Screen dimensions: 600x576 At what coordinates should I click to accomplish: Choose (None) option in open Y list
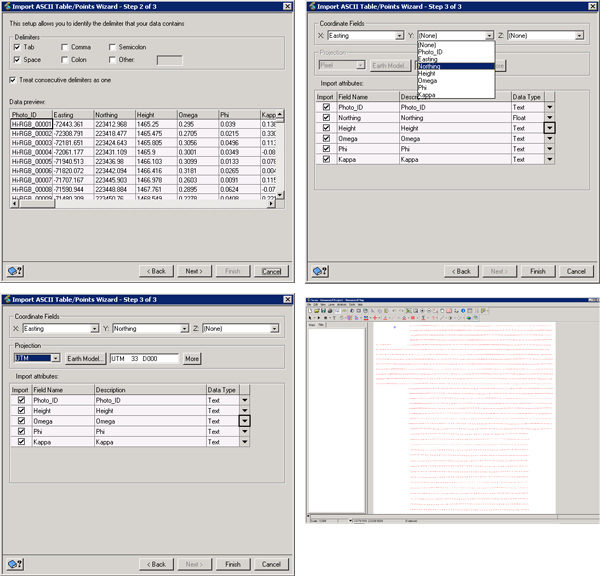point(456,45)
